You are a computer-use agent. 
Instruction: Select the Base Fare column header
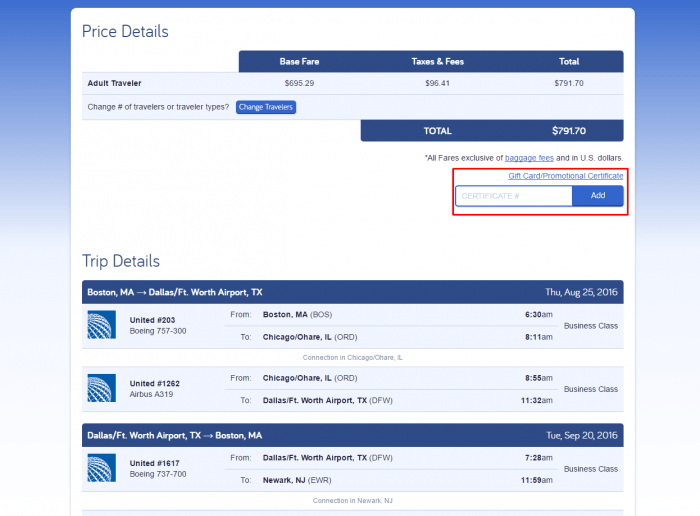pos(300,62)
